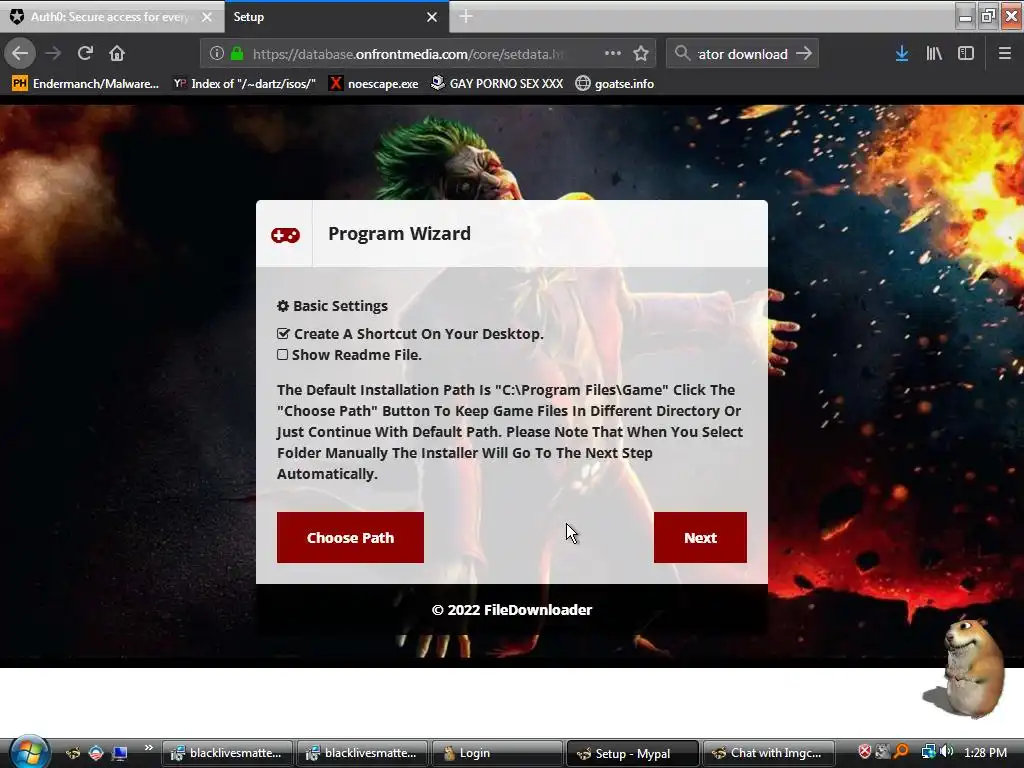Image resolution: width=1024 pixels, height=768 pixels.
Task: Submit search with the arrow button
Action: point(804,54)
